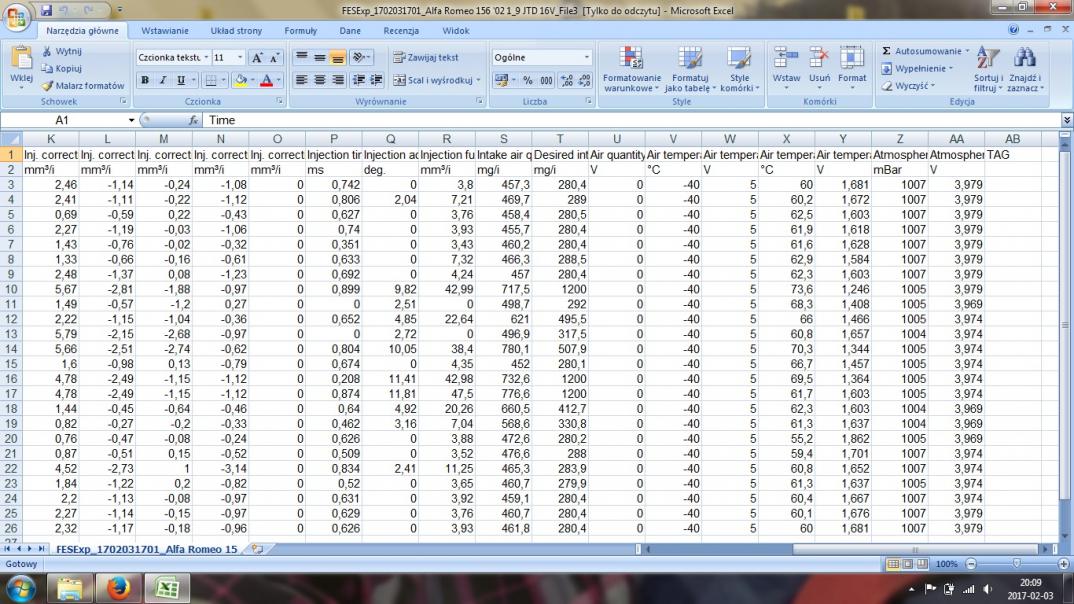The height and width of the screenshot is (604, 1074).
Task: Zoom out with minus button
Action: click(971, 564)
